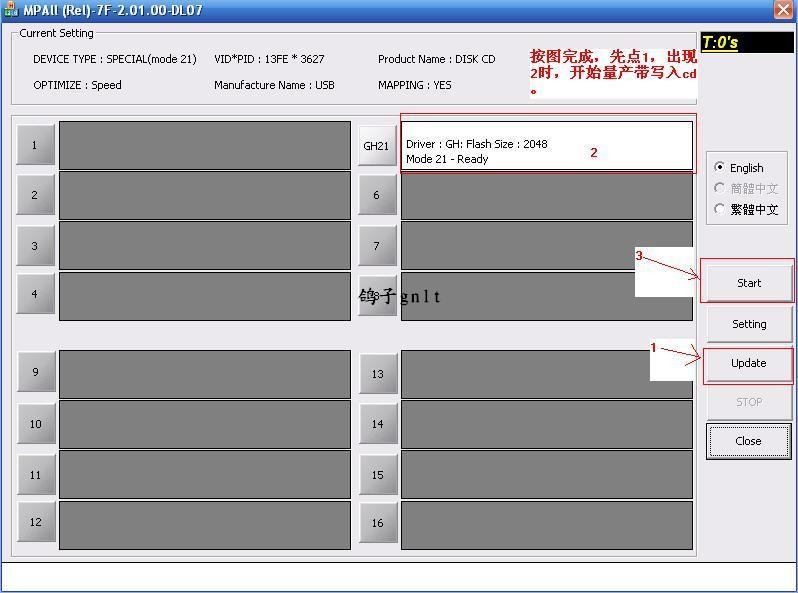The image size is (798, 593).
Task: Click the T:0's timer display
Action: [747, 43]
